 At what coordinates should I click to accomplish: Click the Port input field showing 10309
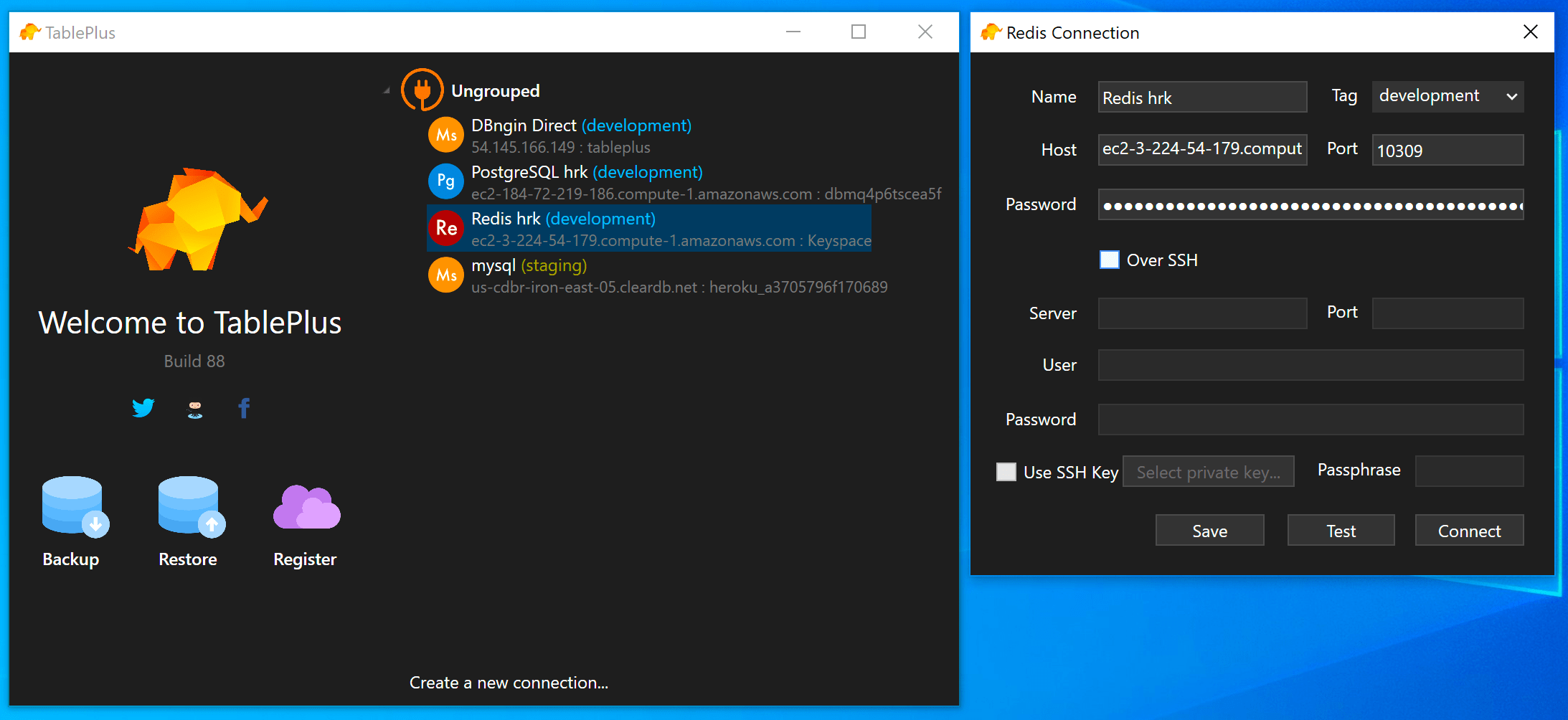(x=1447, y=149)
